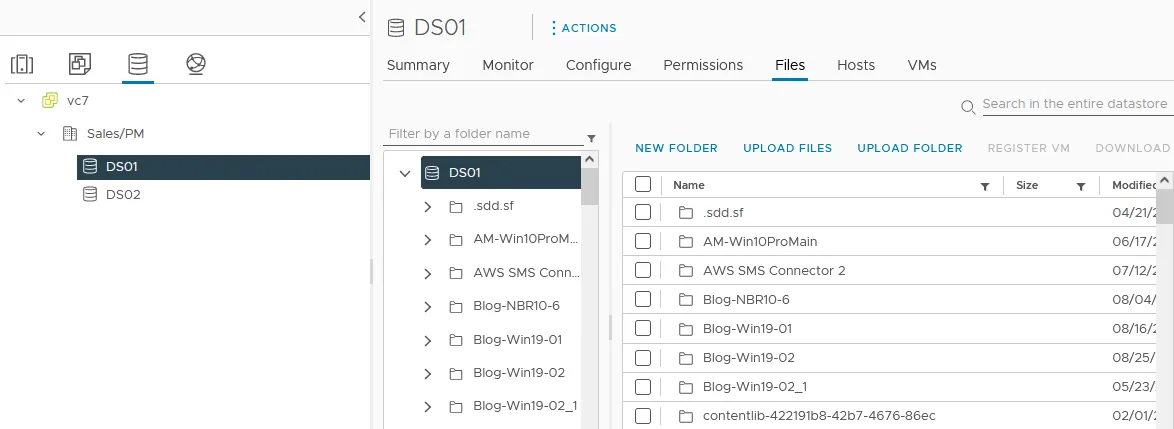Expand the Blog-Win19-01 folder in tree
The height and width of the screenshot is (429, 1174).
[x=428, y=340]
